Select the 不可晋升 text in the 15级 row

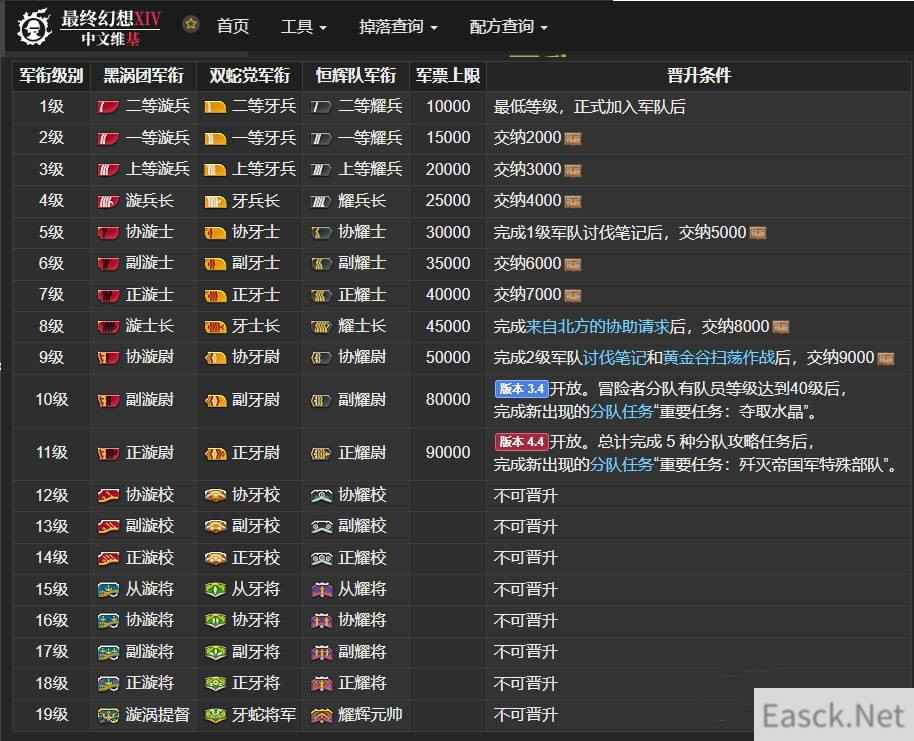525,589
